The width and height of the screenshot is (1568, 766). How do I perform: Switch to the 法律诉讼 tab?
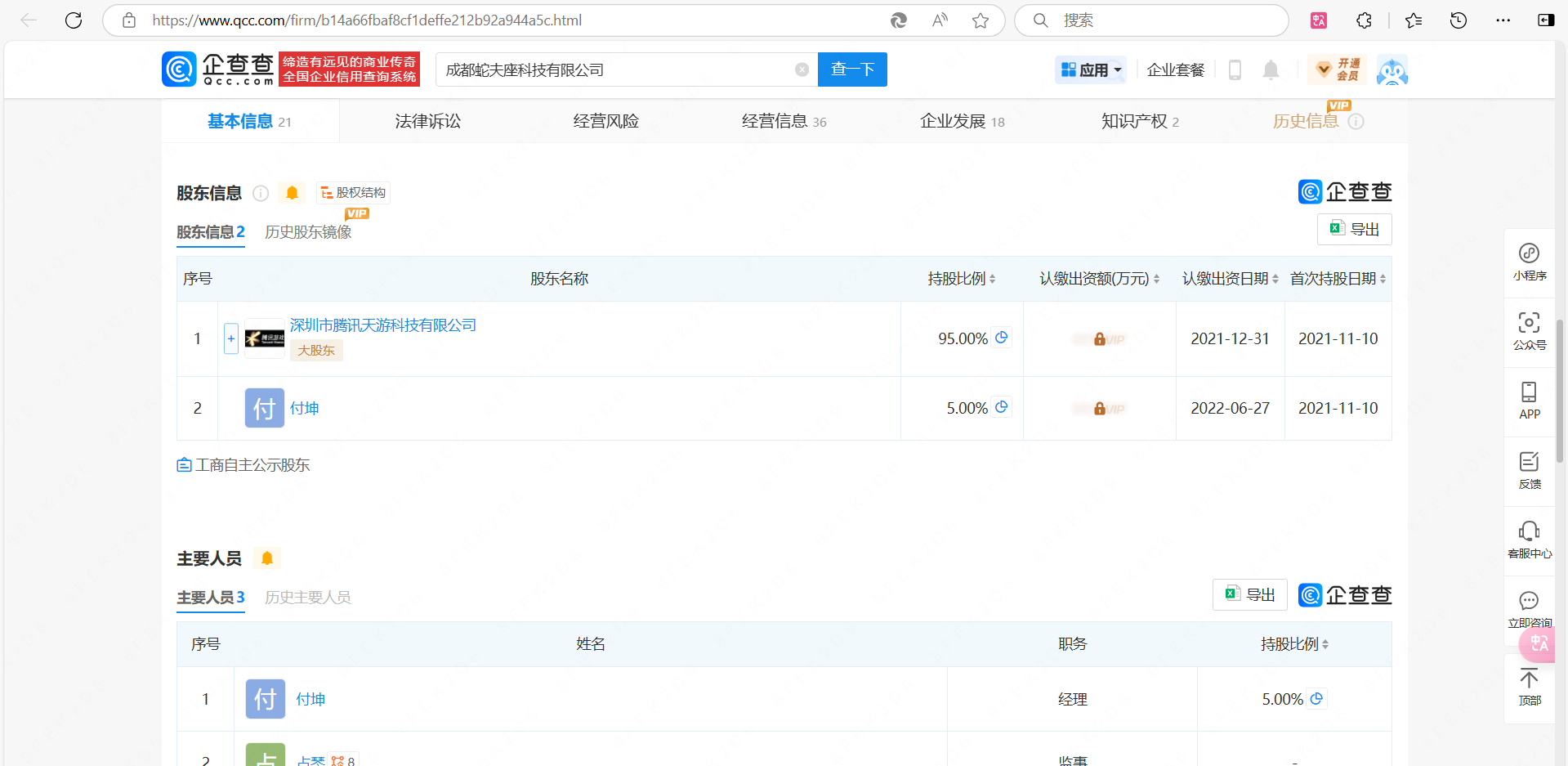pyautogui.click(x=427, y=122)
